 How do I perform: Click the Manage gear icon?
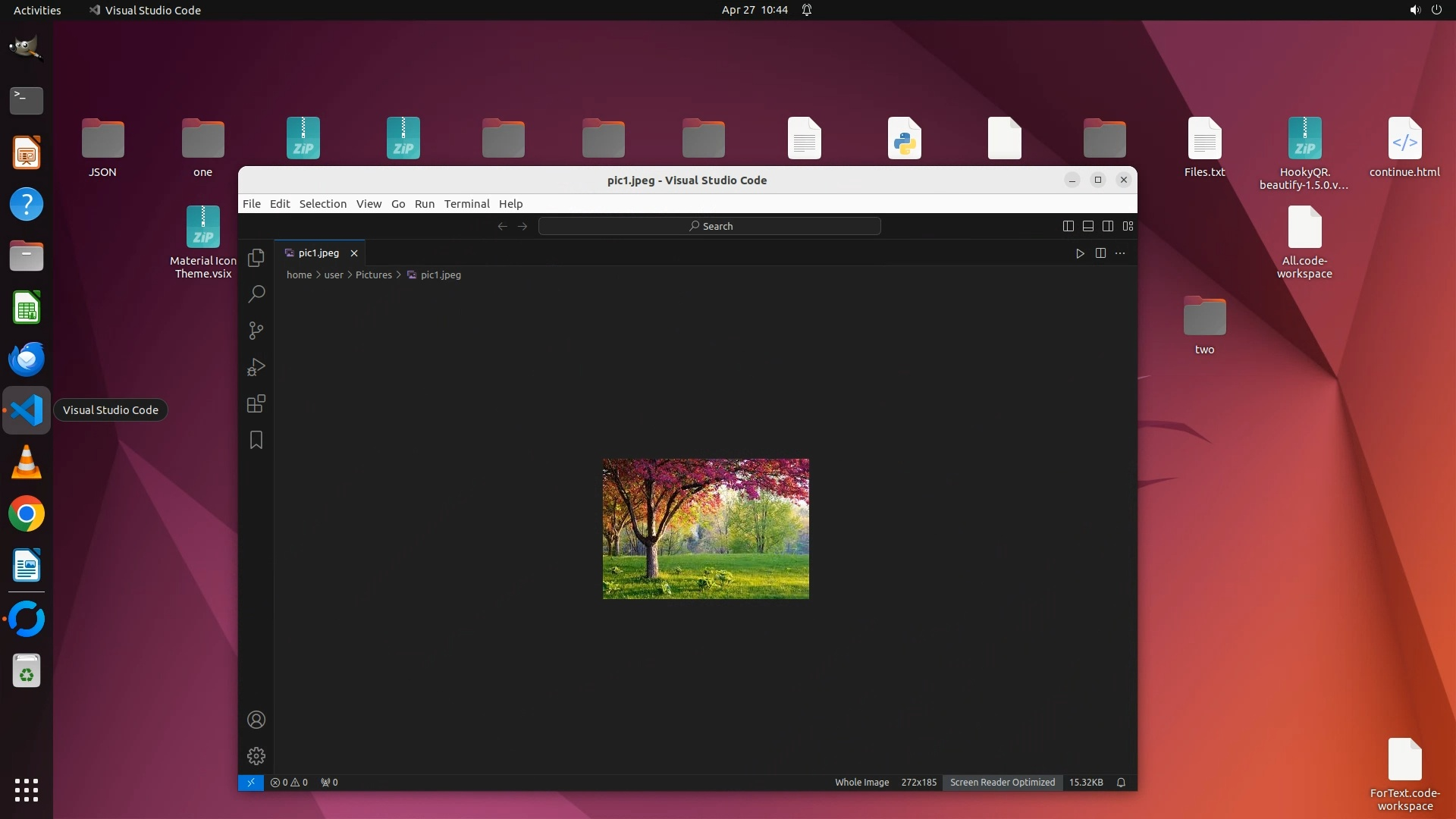(256, 756)
